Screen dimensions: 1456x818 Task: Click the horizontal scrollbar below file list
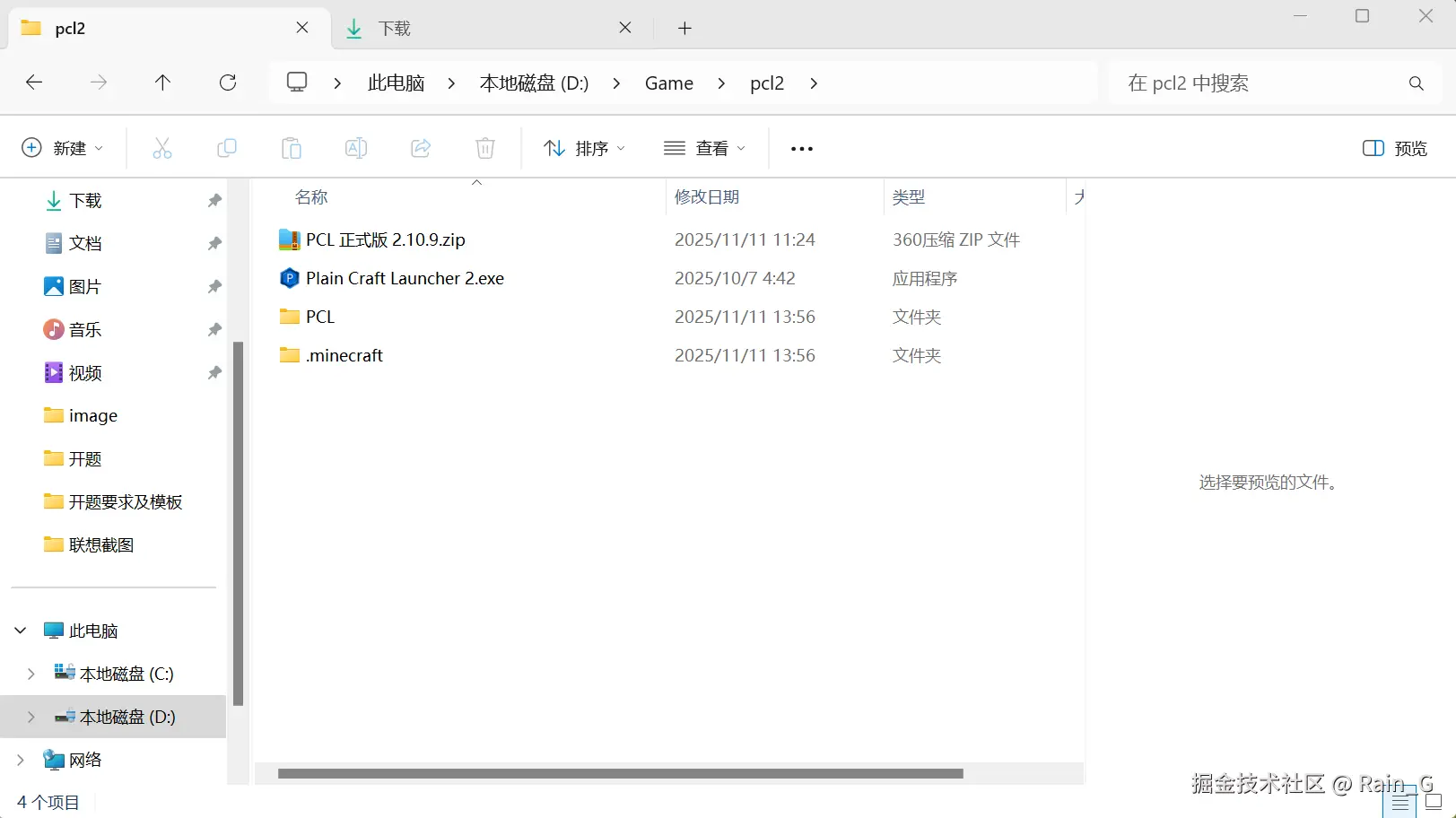pos(621,773)
